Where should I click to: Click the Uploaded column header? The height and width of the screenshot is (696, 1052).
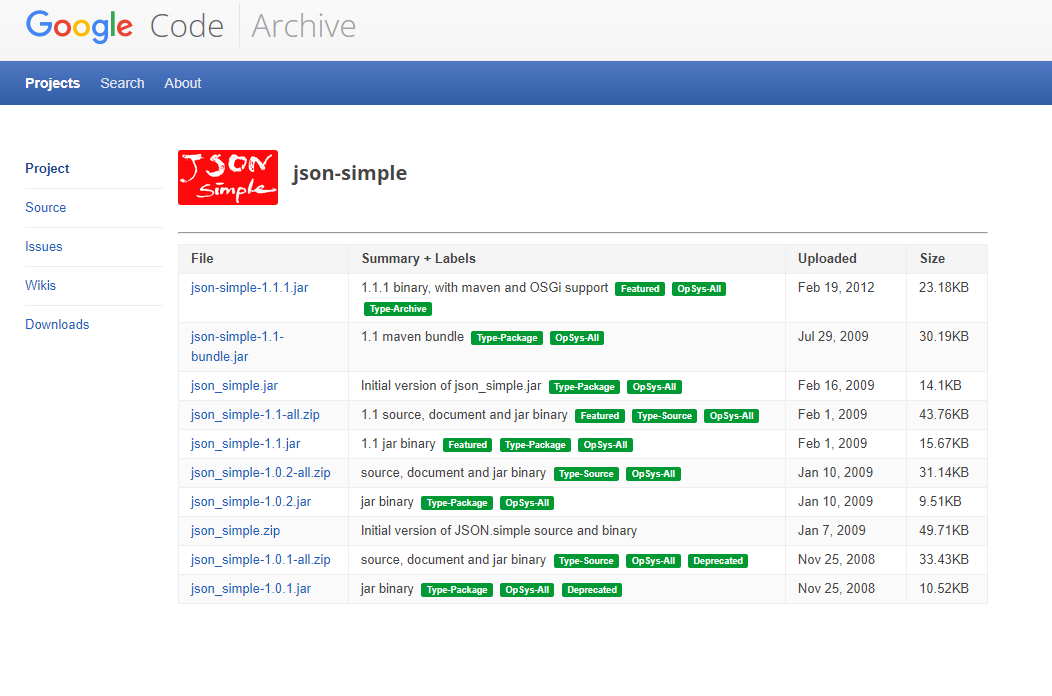point(827,258)
